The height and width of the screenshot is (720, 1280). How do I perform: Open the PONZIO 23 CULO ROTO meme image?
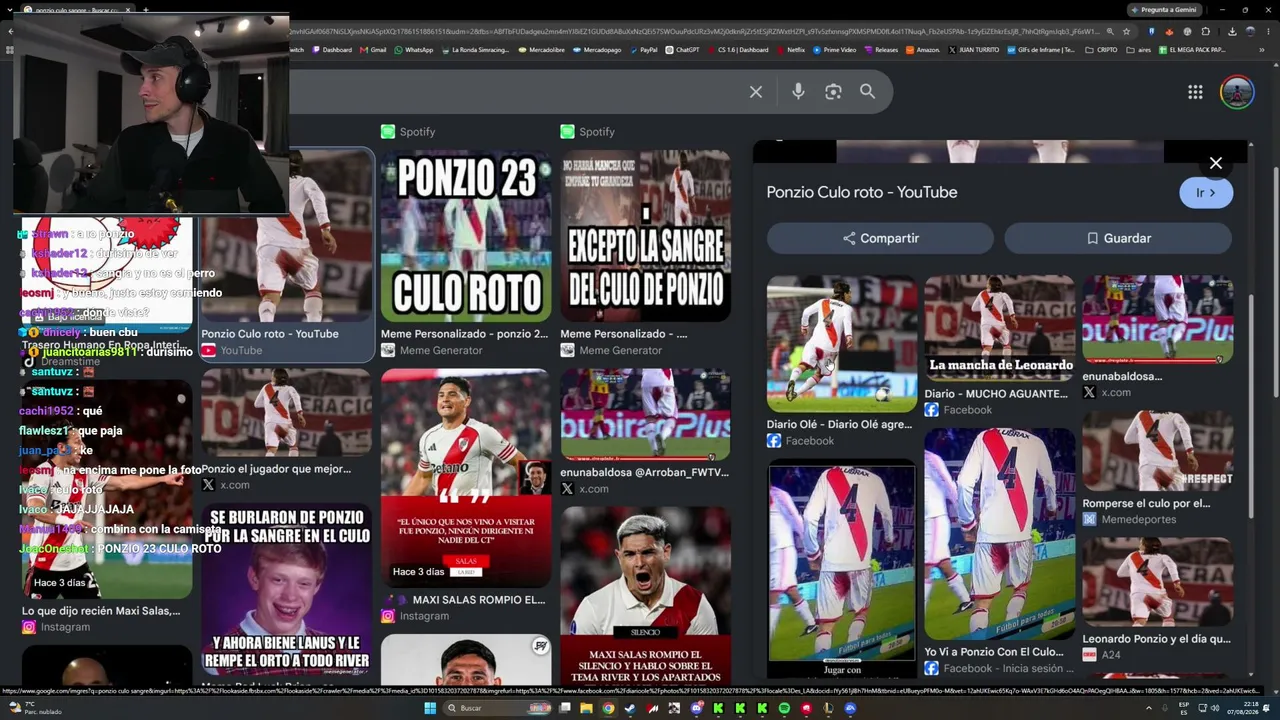[x=466, y=236]
